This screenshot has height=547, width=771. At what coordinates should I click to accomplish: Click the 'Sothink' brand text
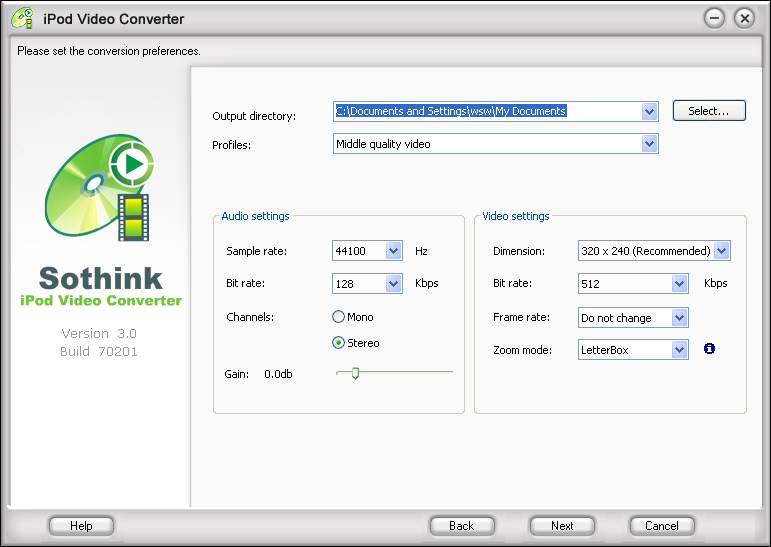(101, 278)
